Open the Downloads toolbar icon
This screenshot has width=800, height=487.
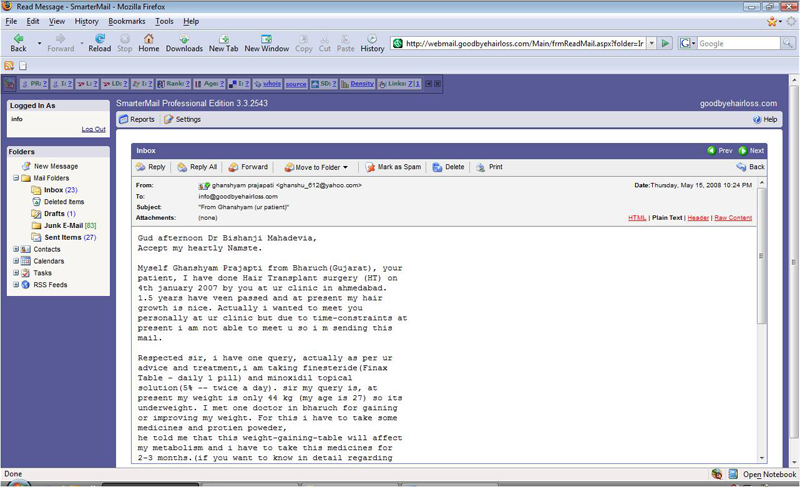click(184, 42)
